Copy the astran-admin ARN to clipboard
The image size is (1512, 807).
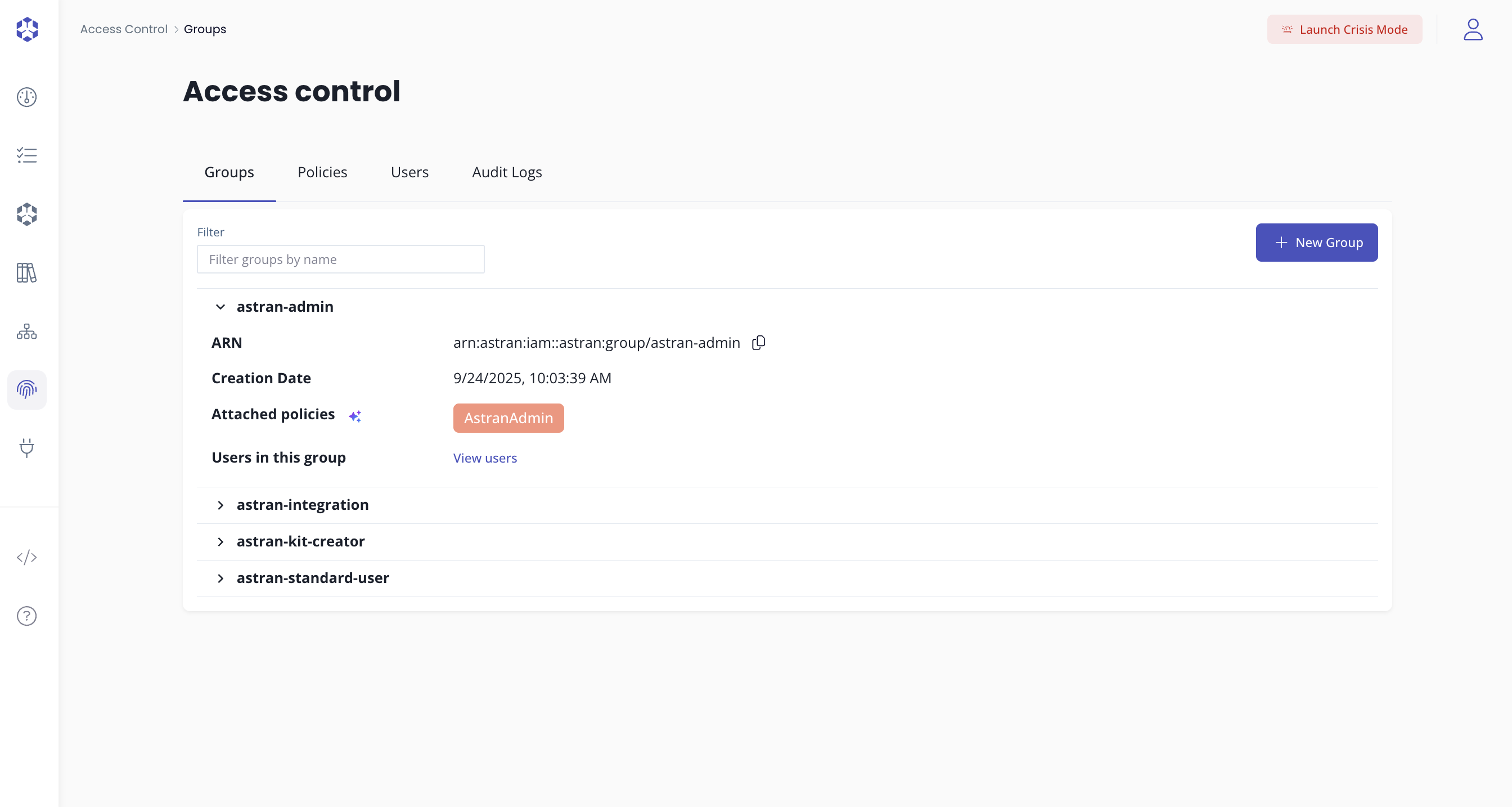point(758,342)
